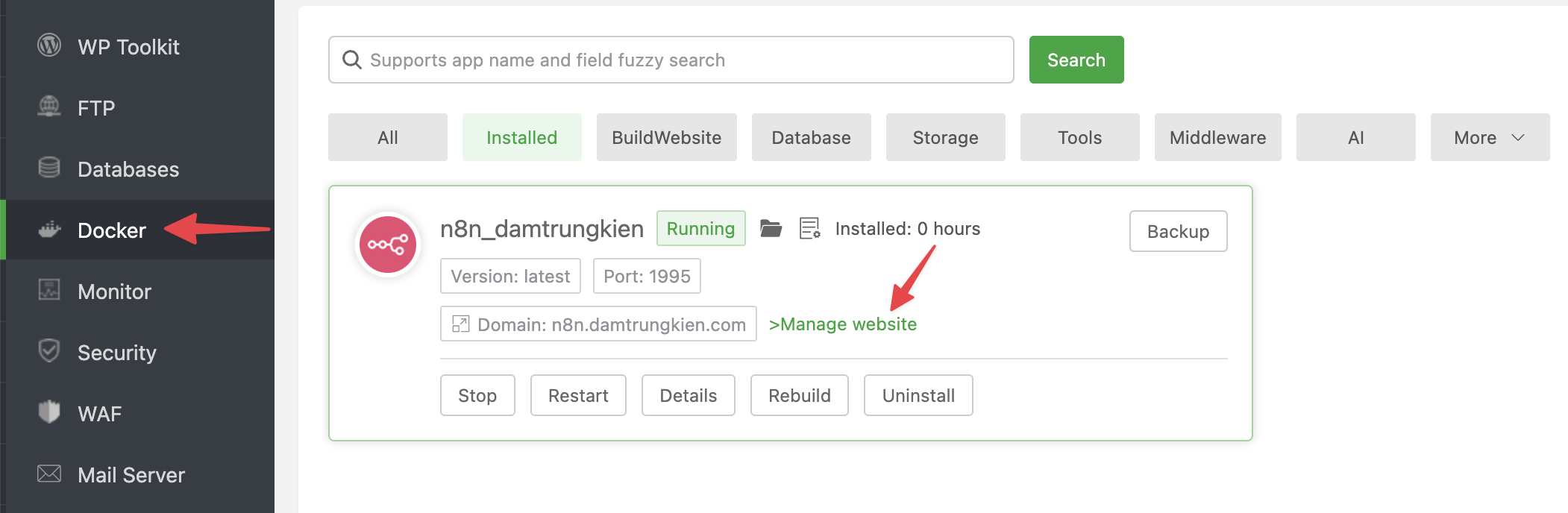Open the n8n app folder icon

point(771,228)
